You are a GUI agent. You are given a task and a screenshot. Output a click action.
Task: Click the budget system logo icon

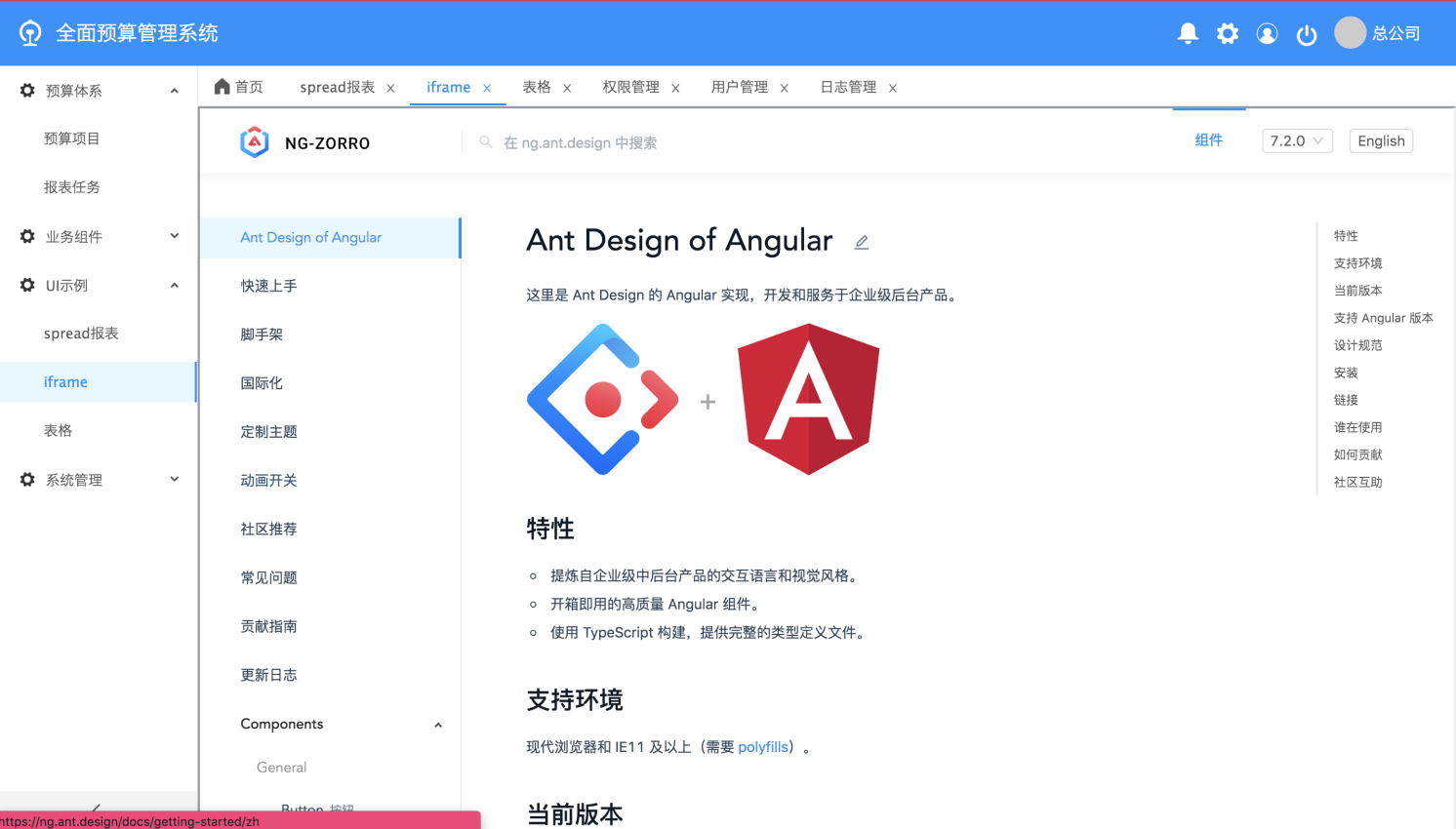tap(30, 33)
